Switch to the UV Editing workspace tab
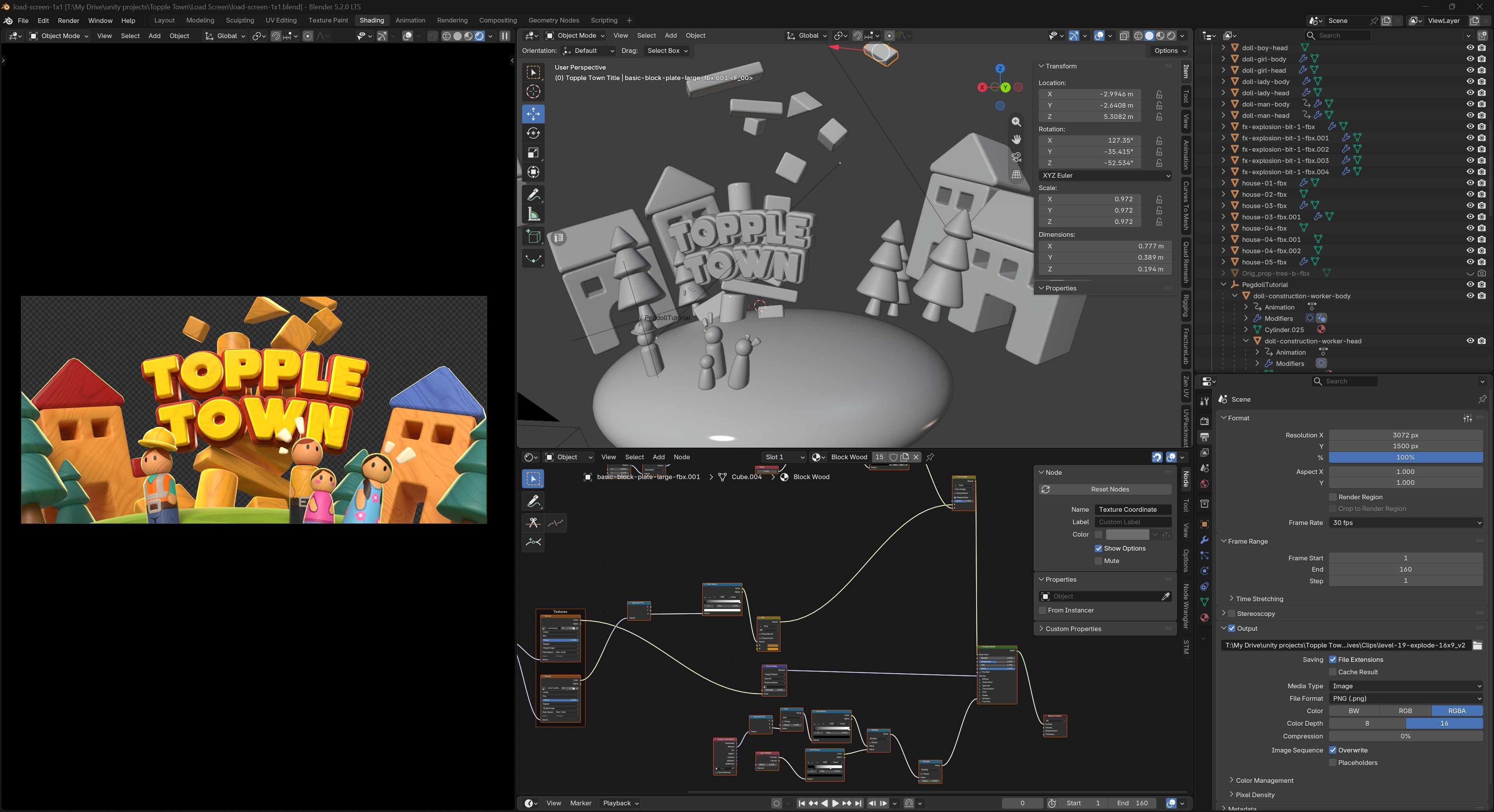 281,20
